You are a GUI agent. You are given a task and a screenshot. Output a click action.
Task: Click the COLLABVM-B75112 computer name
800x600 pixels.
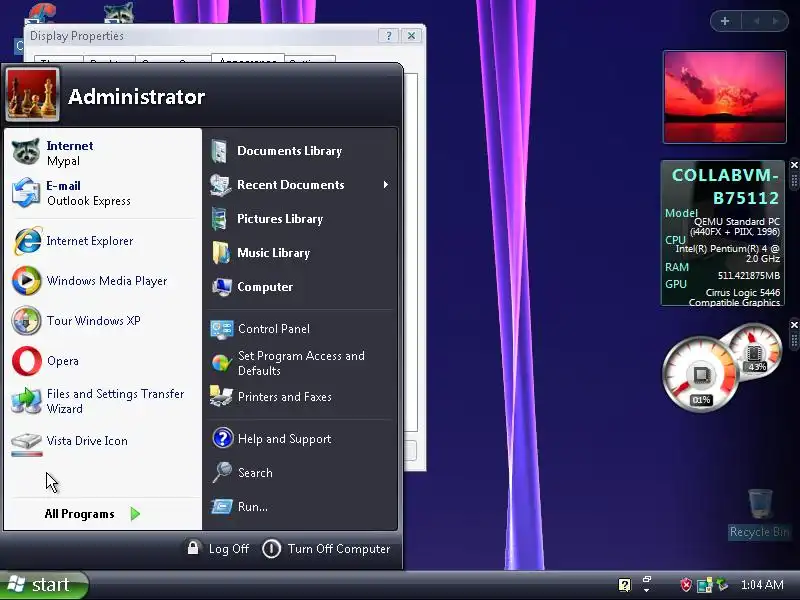[x=726, y=186]
